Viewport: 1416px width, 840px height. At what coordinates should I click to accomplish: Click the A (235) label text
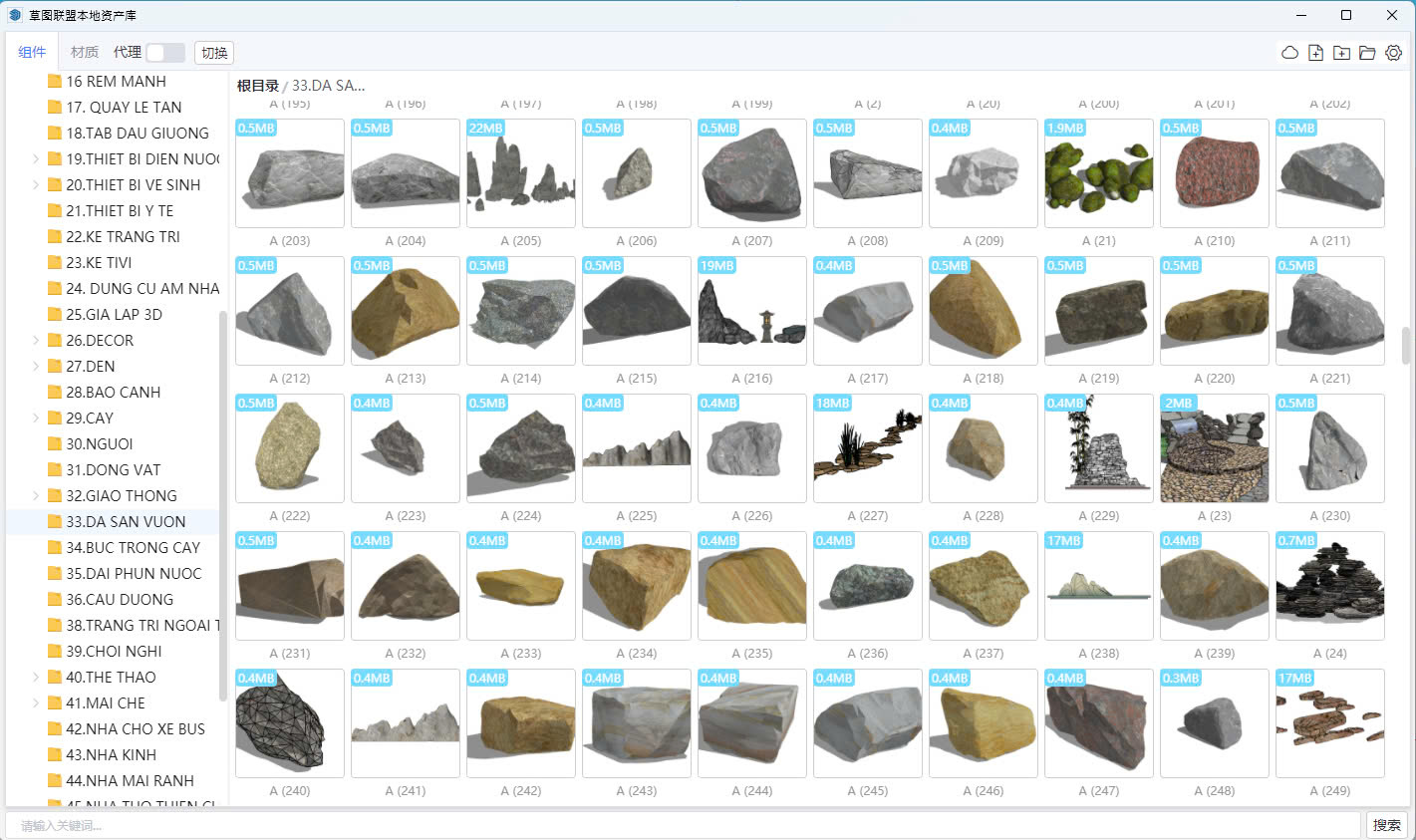[752, 654]
